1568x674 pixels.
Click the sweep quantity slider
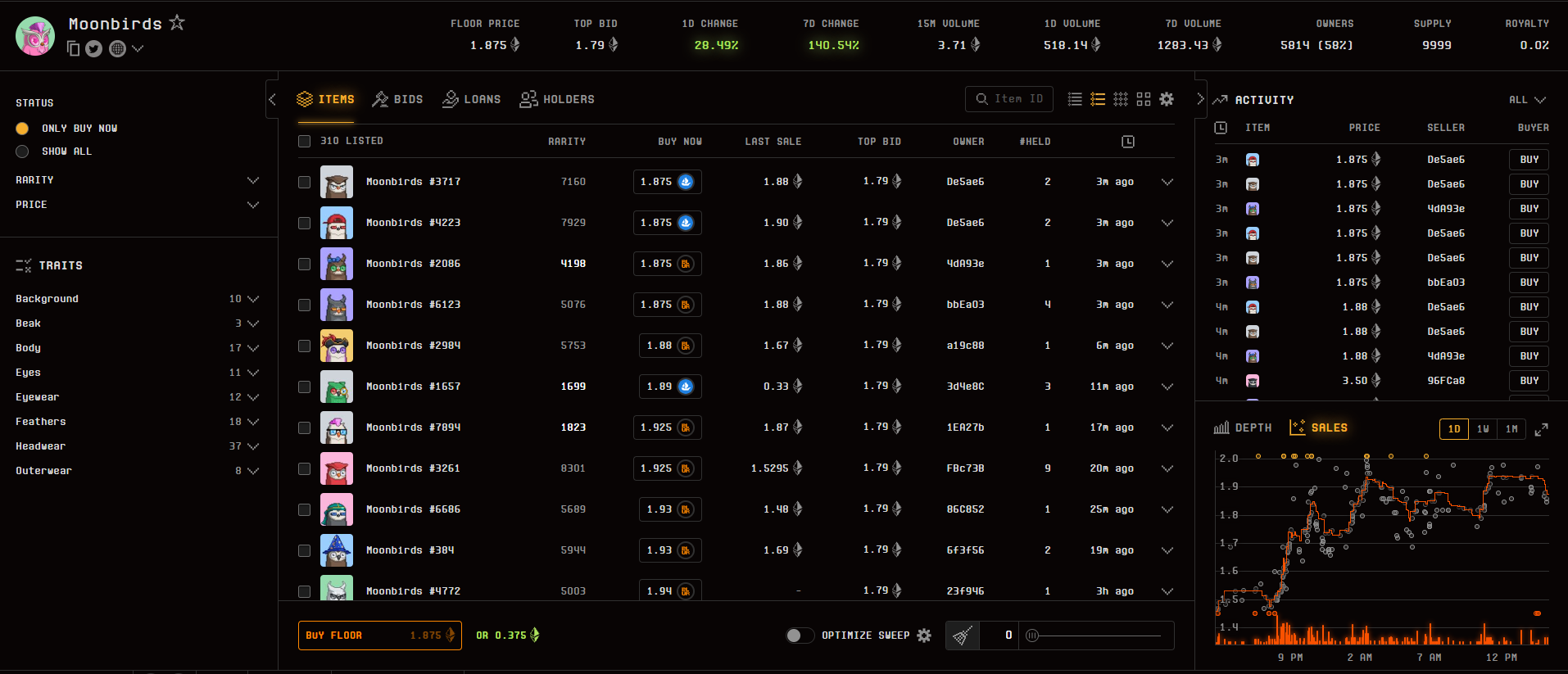coord(1096,636)
